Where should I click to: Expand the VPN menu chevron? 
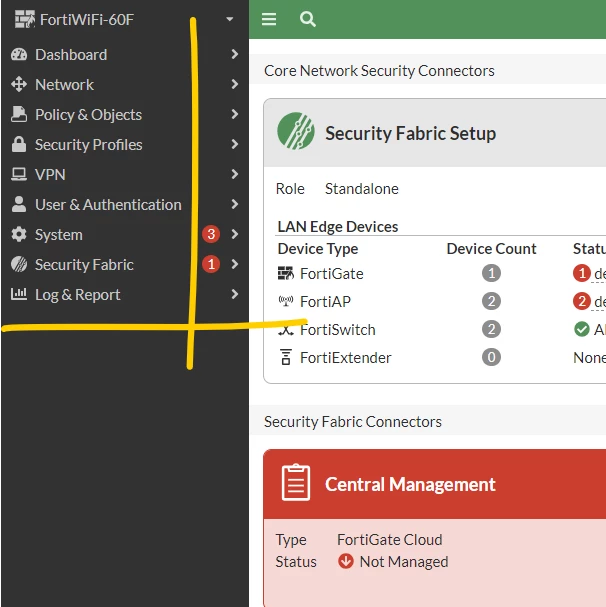(x=235, y=174)
